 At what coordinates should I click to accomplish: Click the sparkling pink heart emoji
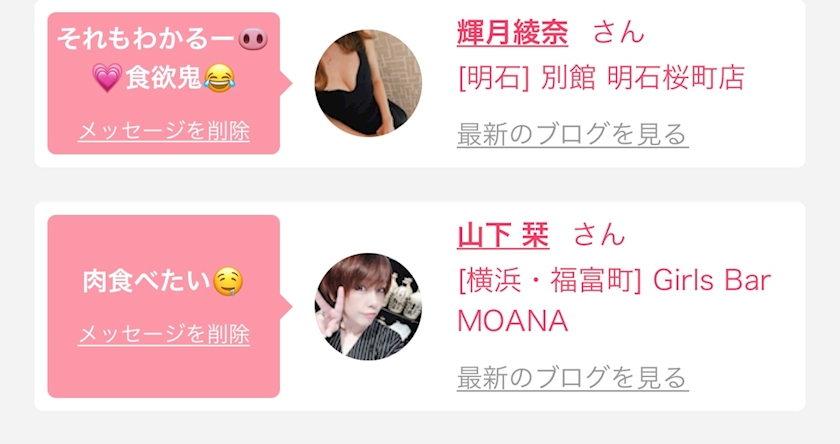point(107,78)
